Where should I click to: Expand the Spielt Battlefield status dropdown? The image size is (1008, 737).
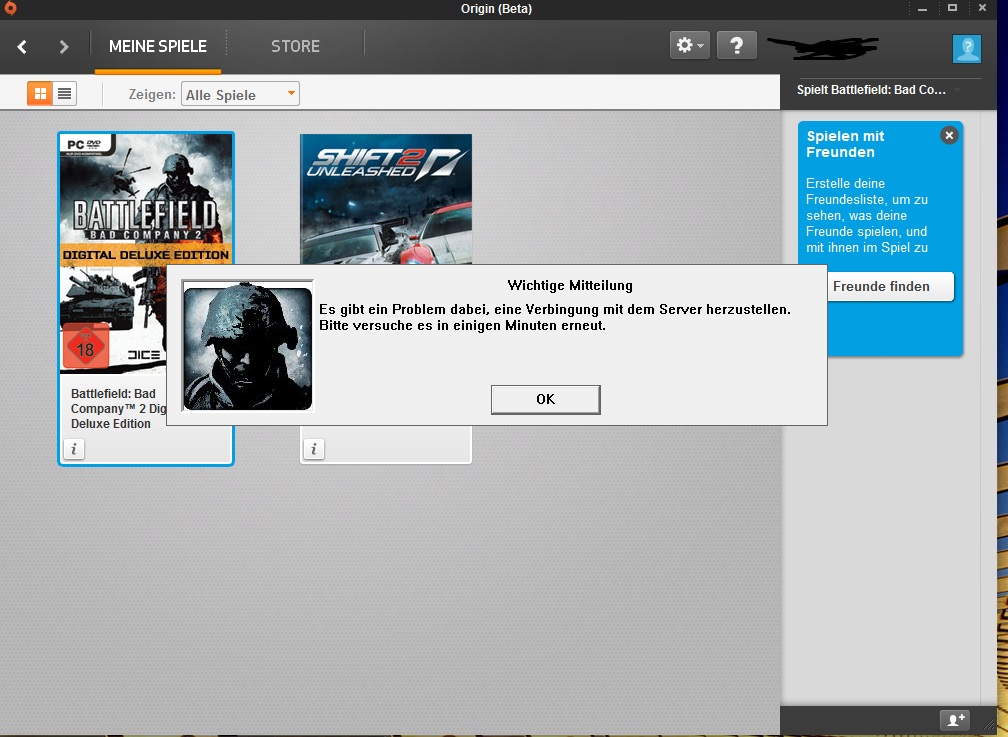coord(958,90)
